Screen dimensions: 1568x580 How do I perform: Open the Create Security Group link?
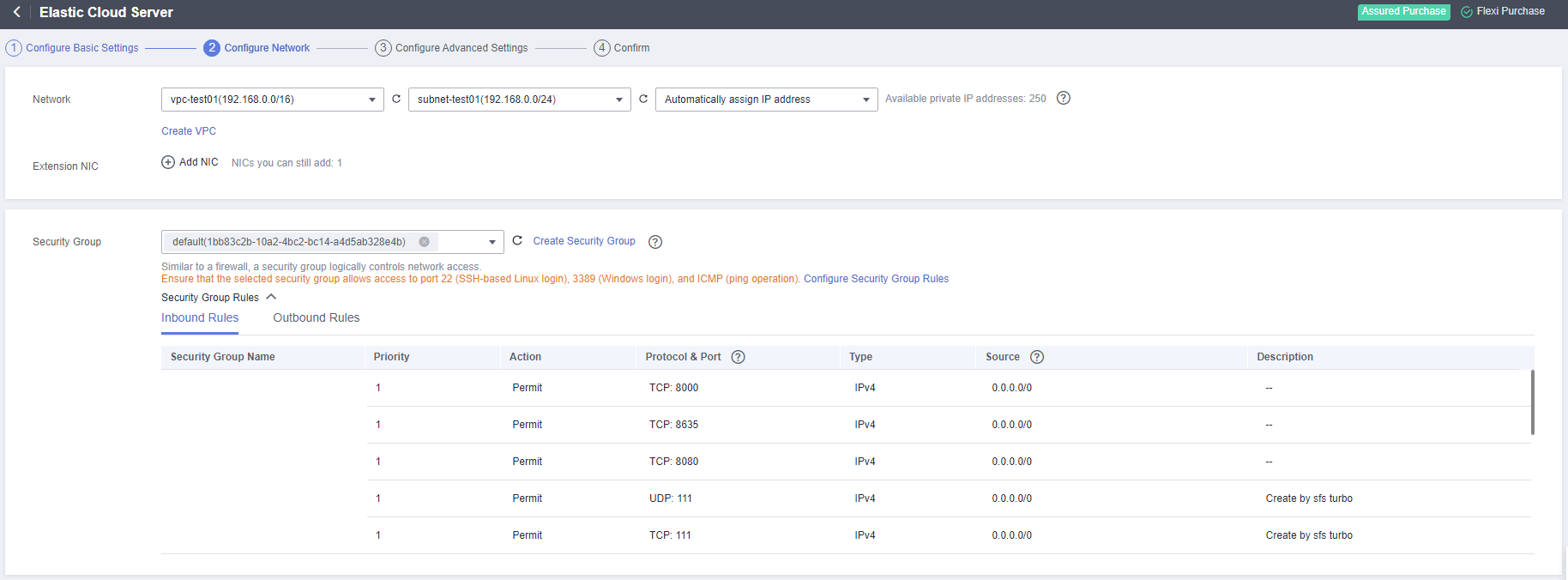point(584,241)
